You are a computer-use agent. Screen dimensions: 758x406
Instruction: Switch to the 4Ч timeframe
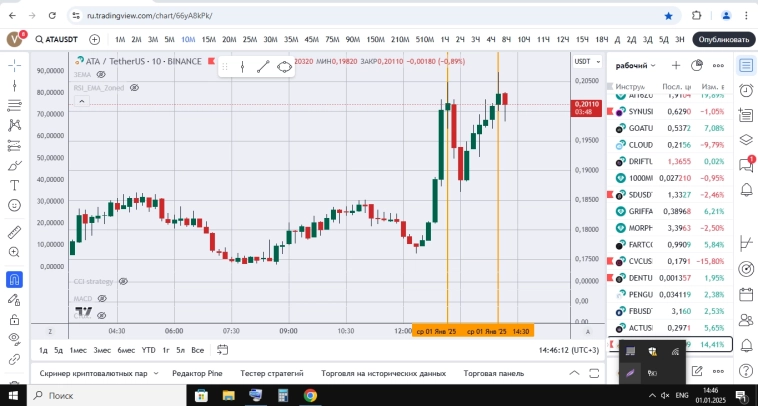click(491, 39)
